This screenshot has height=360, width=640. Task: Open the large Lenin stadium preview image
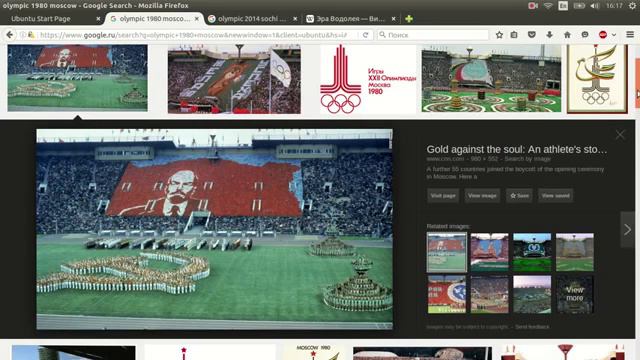point(215,229)
